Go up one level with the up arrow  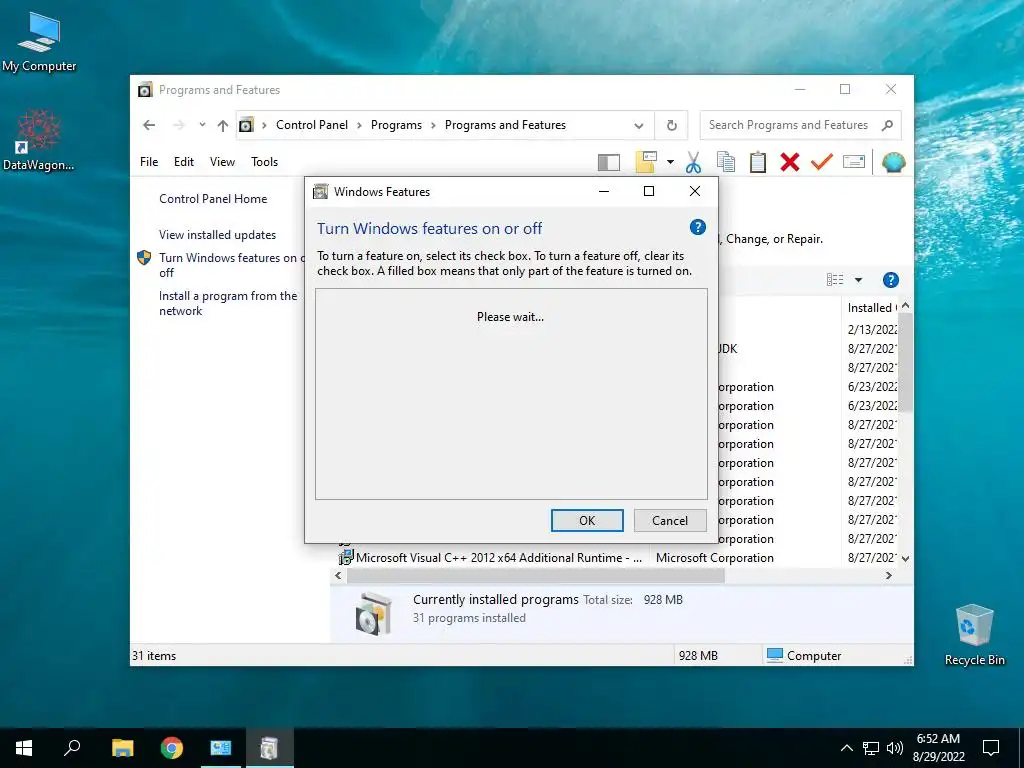point(223,125)
